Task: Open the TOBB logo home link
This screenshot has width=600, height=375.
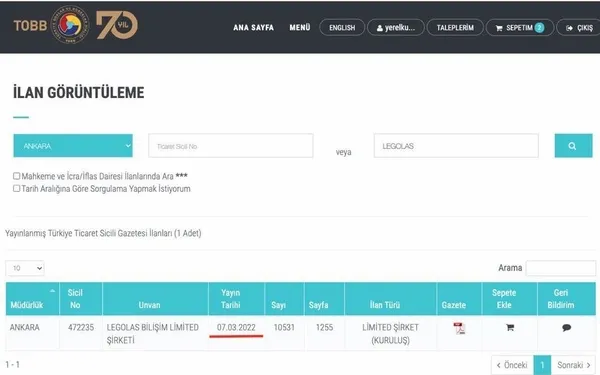Action: (51, 25)
